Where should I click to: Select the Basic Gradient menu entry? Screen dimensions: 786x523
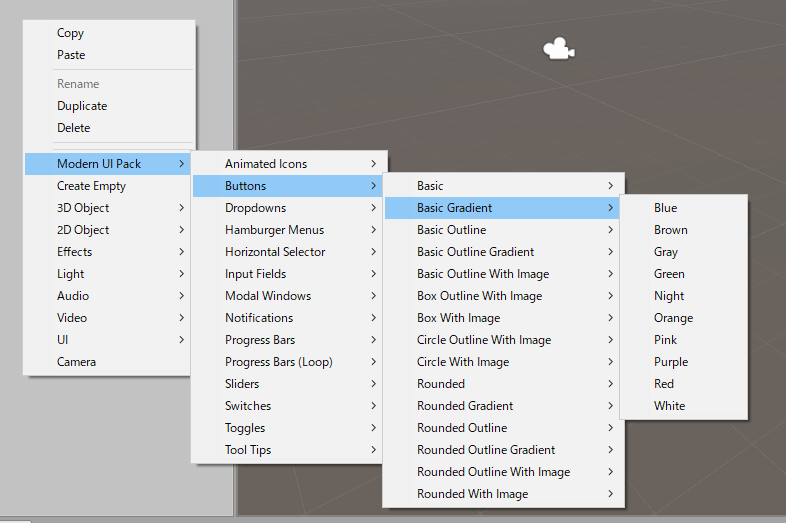click(x=503, y=208)
